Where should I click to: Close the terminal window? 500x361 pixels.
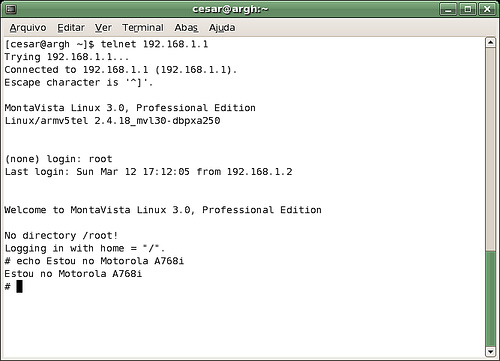pos(487,9)
